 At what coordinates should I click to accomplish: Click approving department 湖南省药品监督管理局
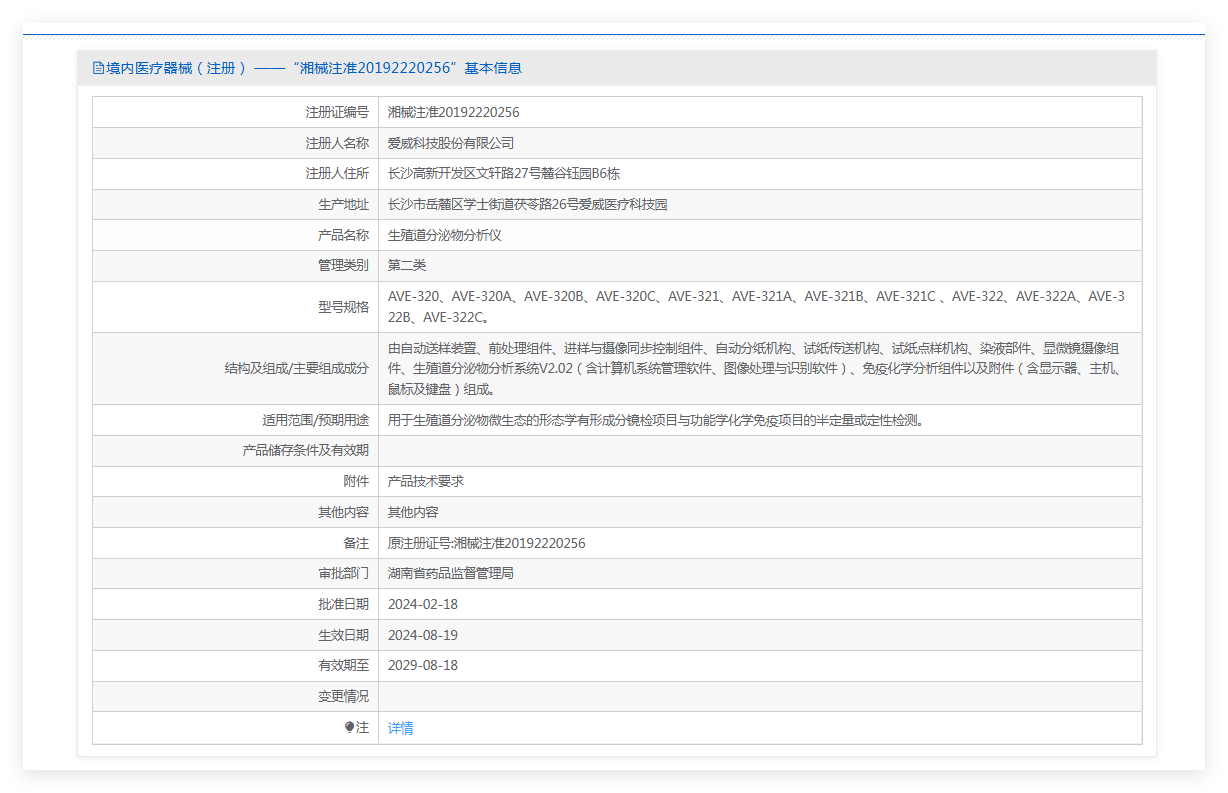click(450, 573)
